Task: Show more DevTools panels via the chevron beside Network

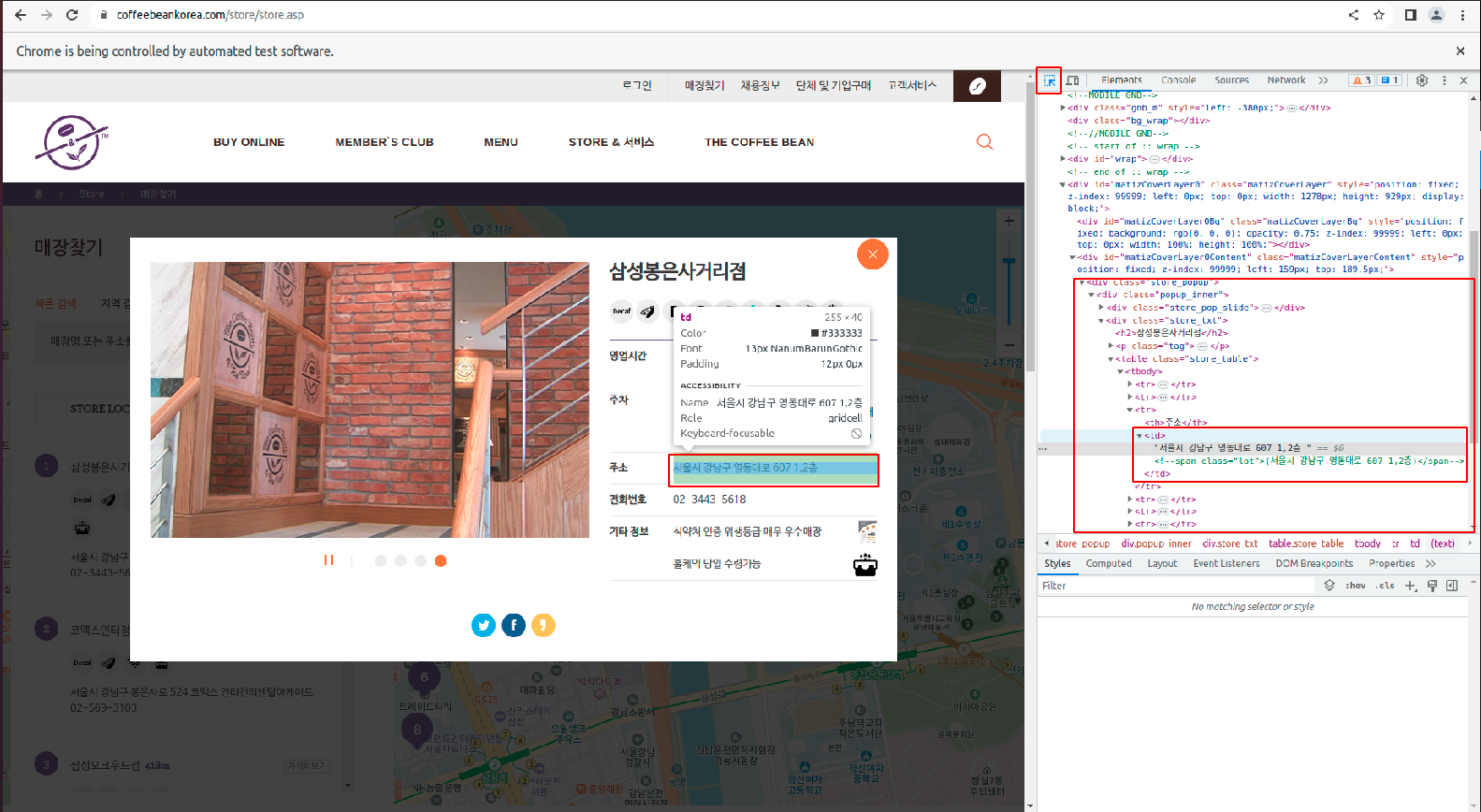Action: pos(1323,80)
